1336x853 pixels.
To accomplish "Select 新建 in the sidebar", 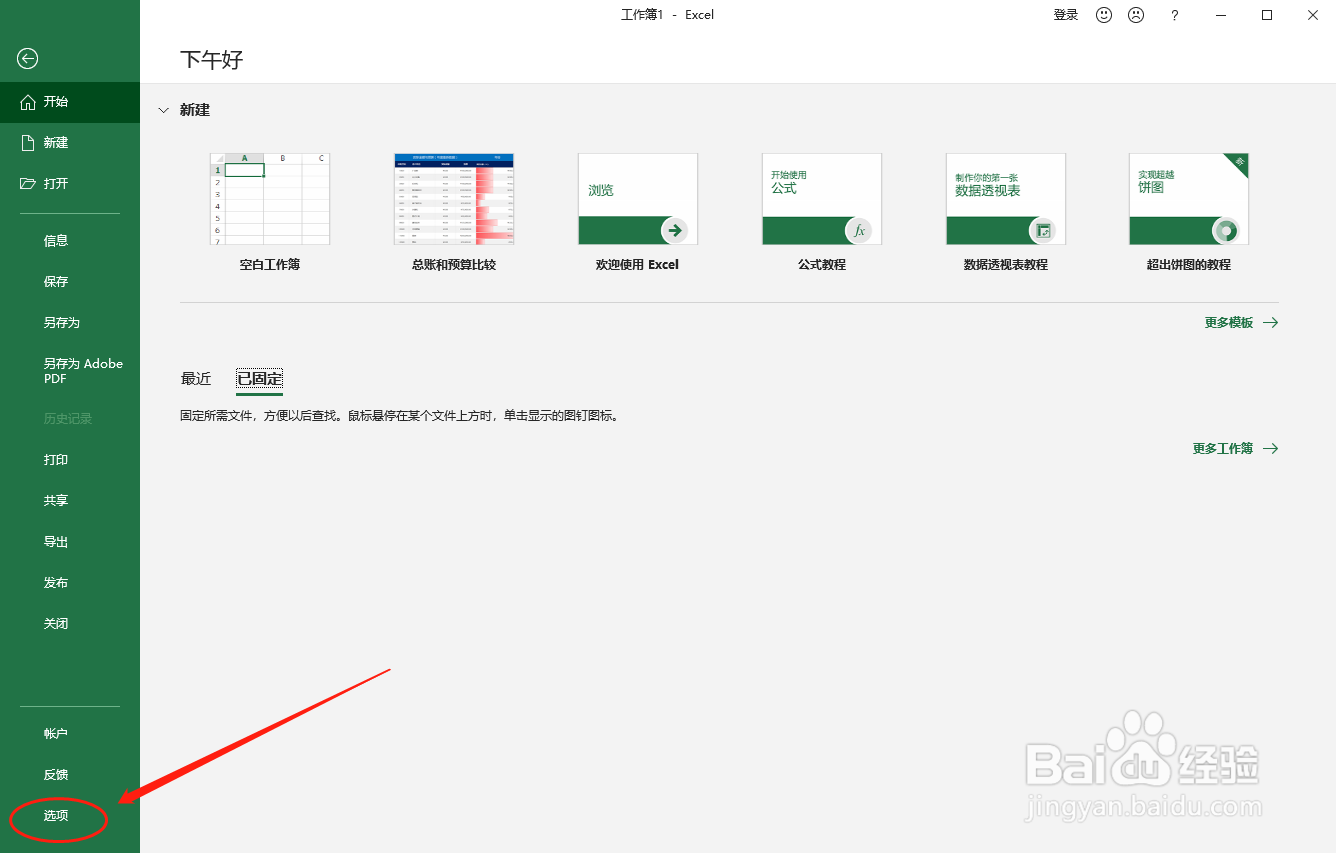I will [70, 143].
